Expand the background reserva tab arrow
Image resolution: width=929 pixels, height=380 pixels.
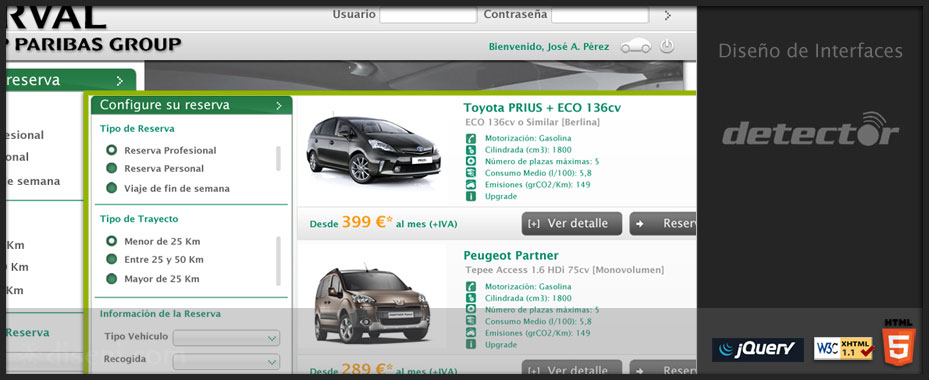(x=120, y=81)
